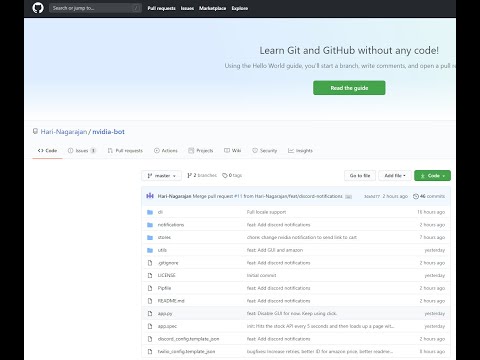Viewport: 480px width, 360px height.
Task: Click the history clock icon beside 46 commits
Action: pyautogui.click(x=416, y=196)
